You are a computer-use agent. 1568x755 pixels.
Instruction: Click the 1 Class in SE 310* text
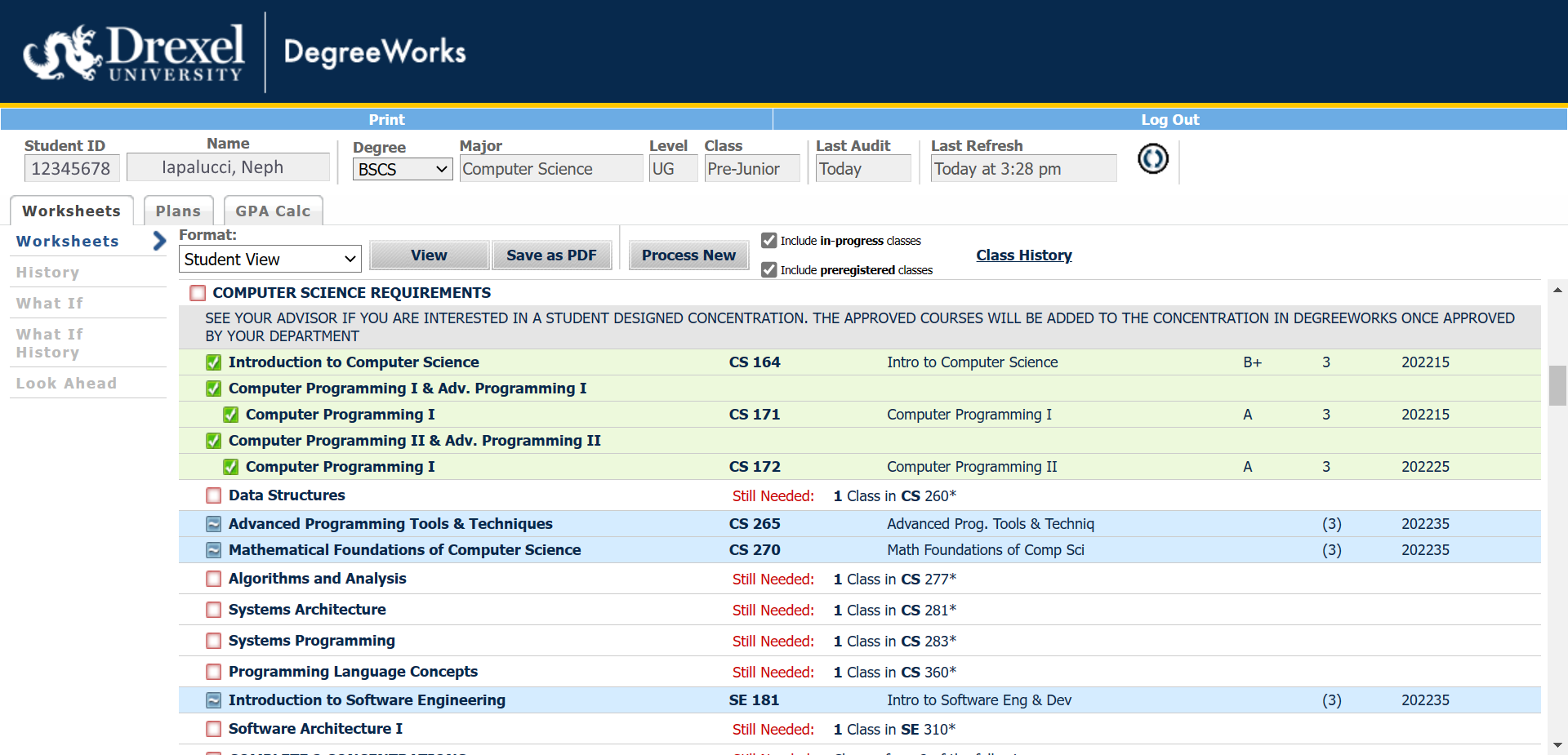click(x=894, y=730)
